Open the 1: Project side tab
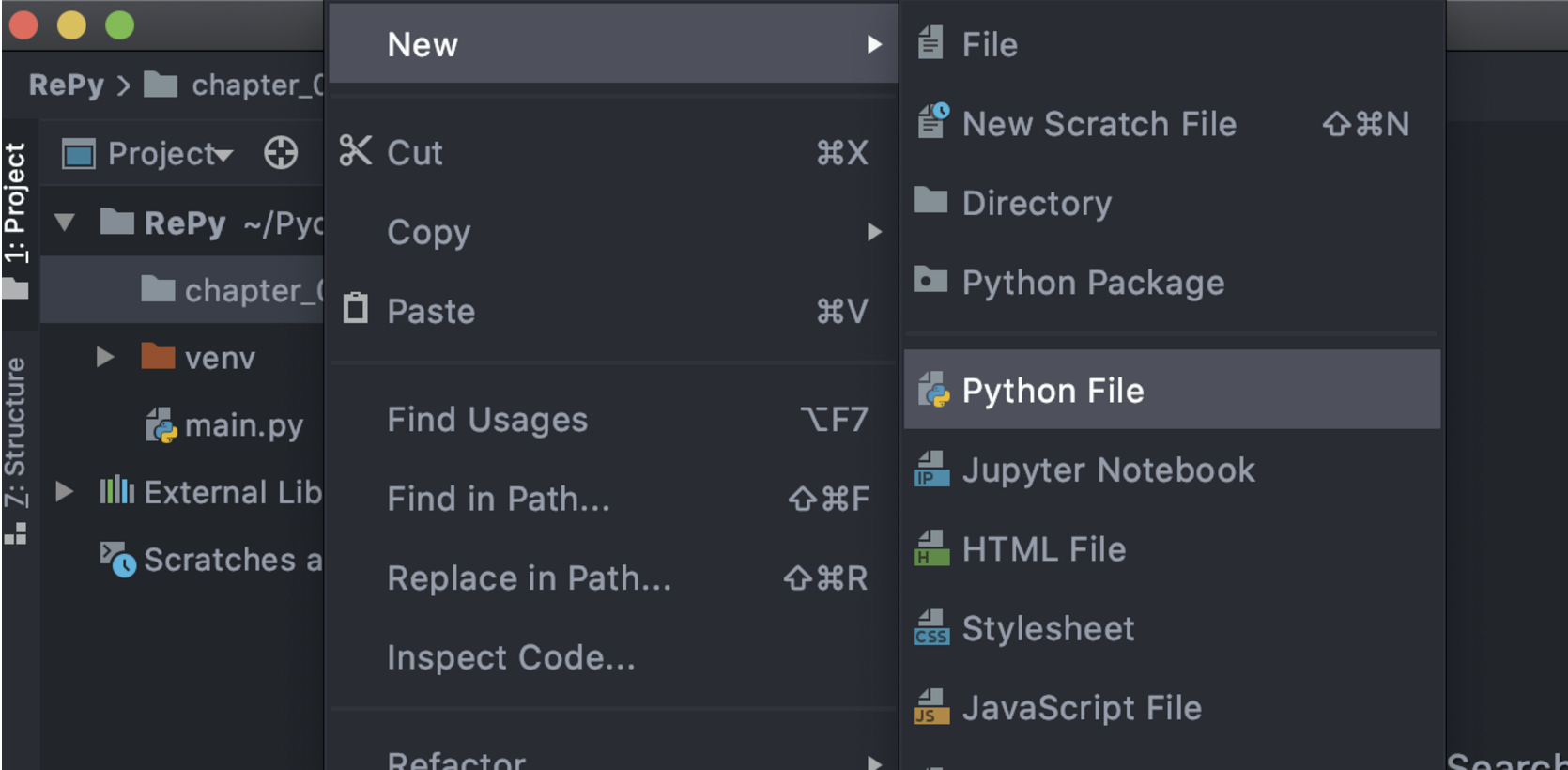This screenshot has height=770, width=1568. tap(16, 203)
